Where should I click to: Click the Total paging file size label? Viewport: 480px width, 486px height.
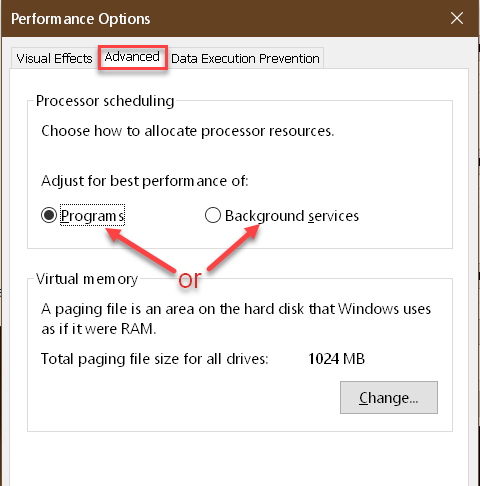(155, 359)
